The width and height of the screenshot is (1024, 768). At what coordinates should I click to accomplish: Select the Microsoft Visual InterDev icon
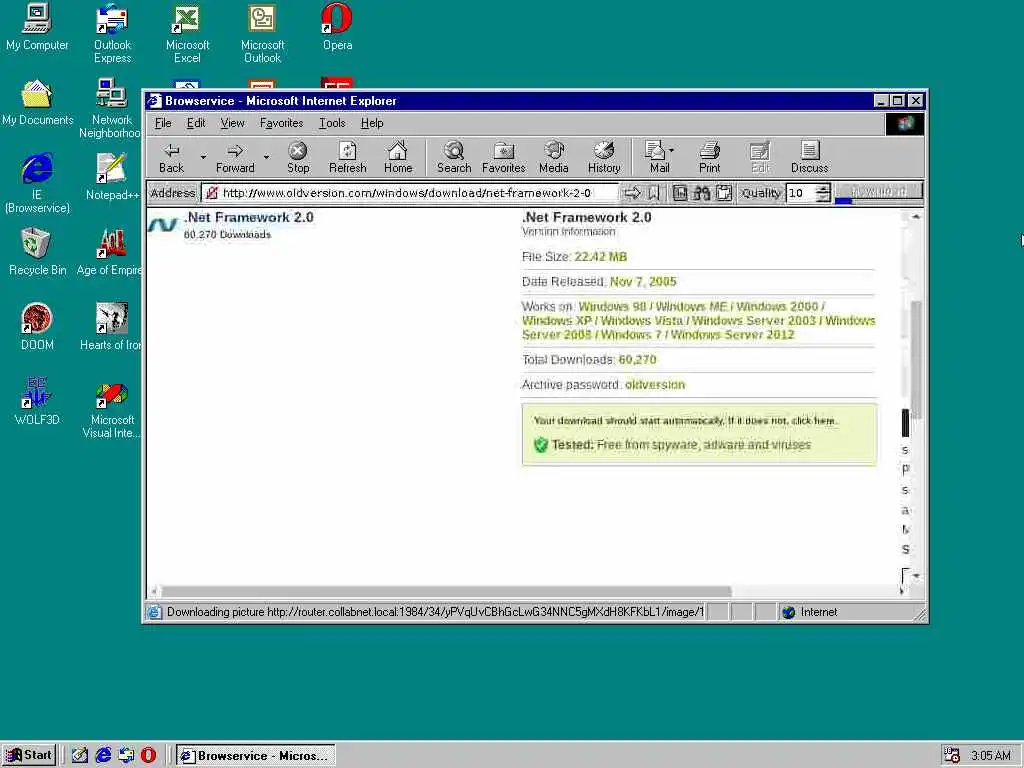[112, 410]
